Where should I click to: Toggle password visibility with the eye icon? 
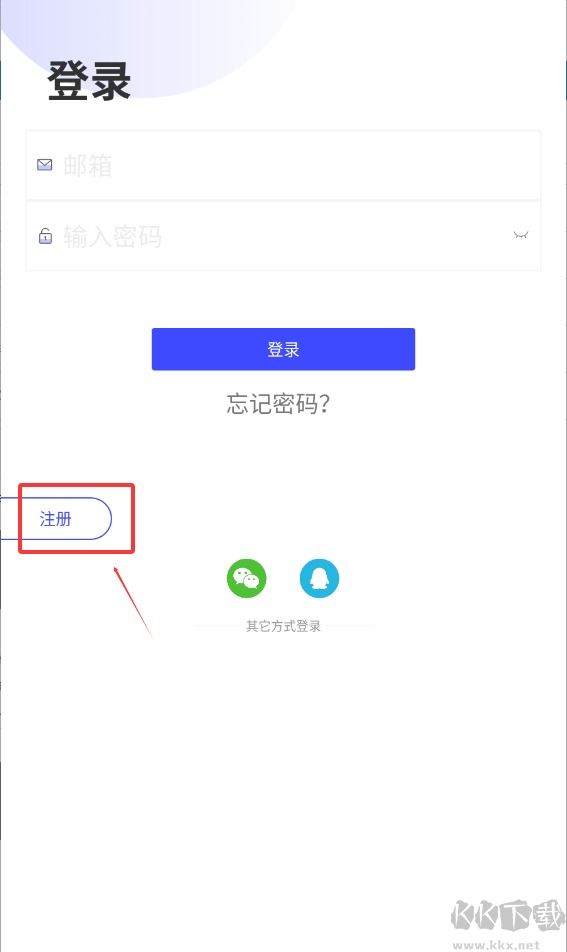(520, 235)
